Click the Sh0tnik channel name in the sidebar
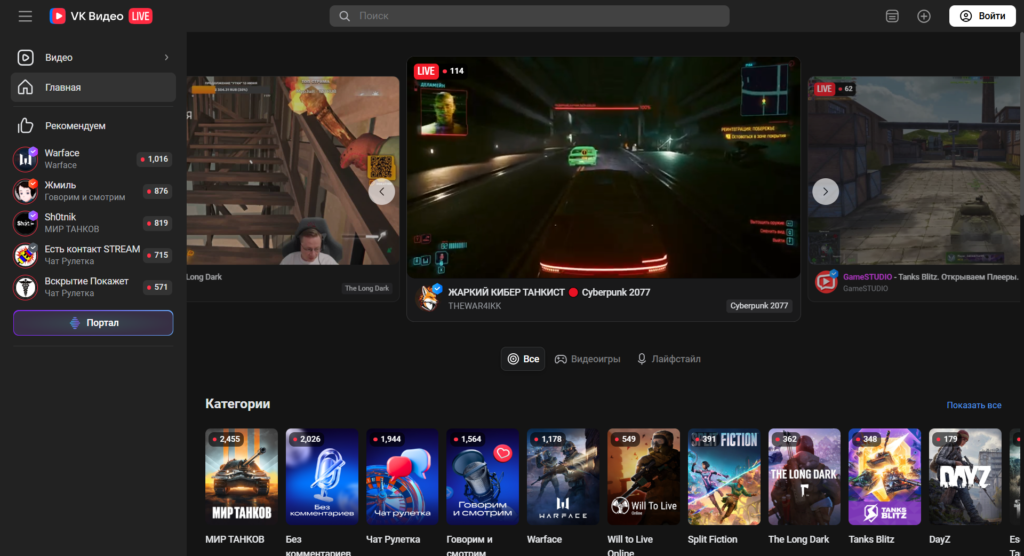 [60, 217]
